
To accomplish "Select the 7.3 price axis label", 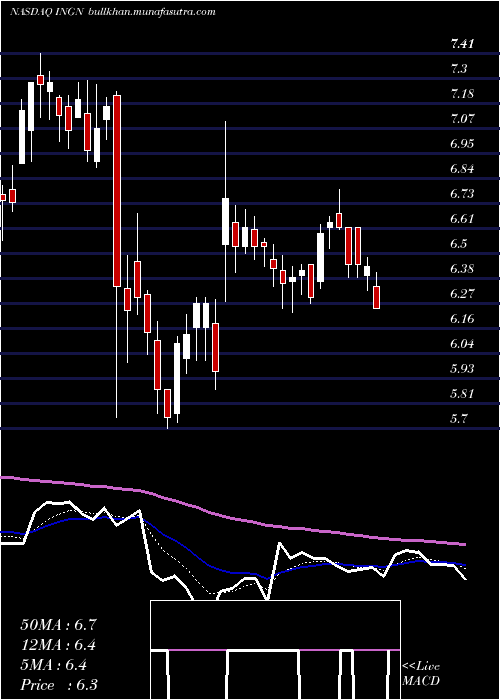I will point(459,69).
